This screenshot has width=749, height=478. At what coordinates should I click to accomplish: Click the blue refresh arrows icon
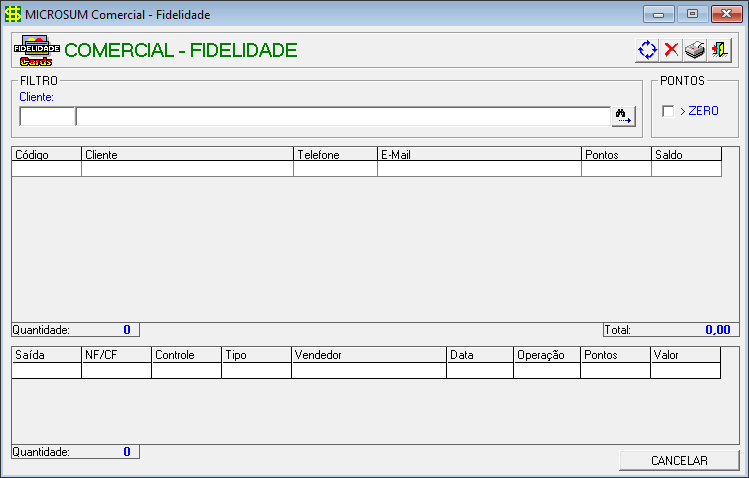tap(647, 50)
